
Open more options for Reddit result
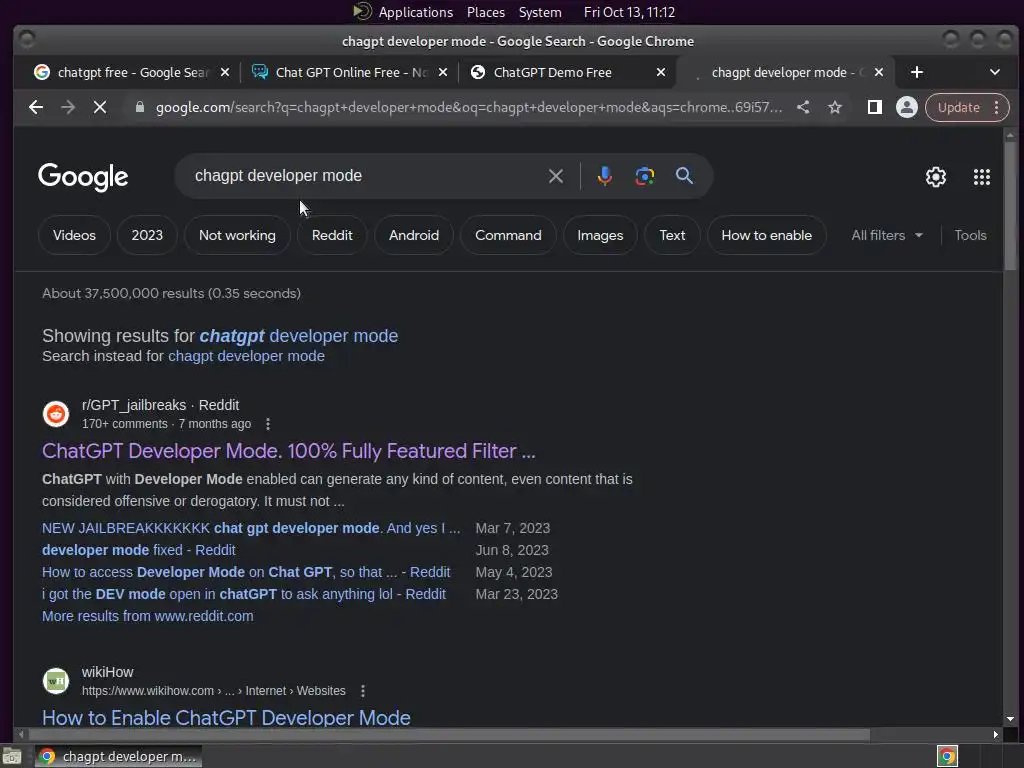pyautogui.click(x=268, y=424)
